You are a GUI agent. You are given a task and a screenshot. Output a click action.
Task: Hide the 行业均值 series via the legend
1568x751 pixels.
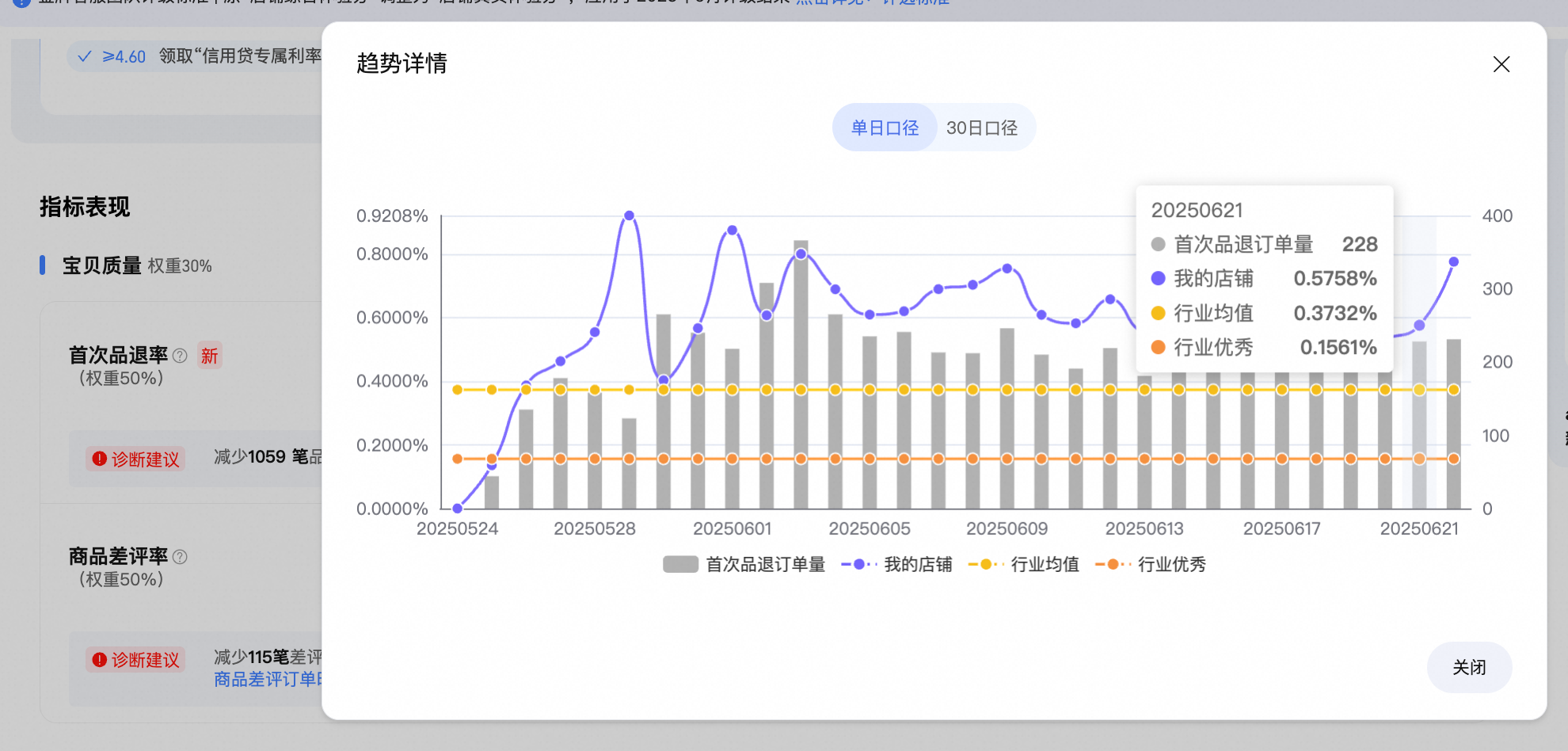pyautogui.click(x=1023, y=564)
